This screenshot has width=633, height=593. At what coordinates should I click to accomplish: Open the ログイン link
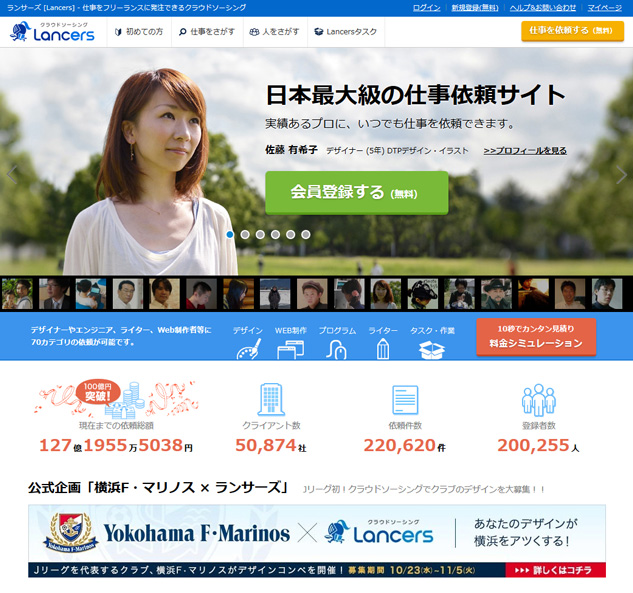[x=426, y=7]
